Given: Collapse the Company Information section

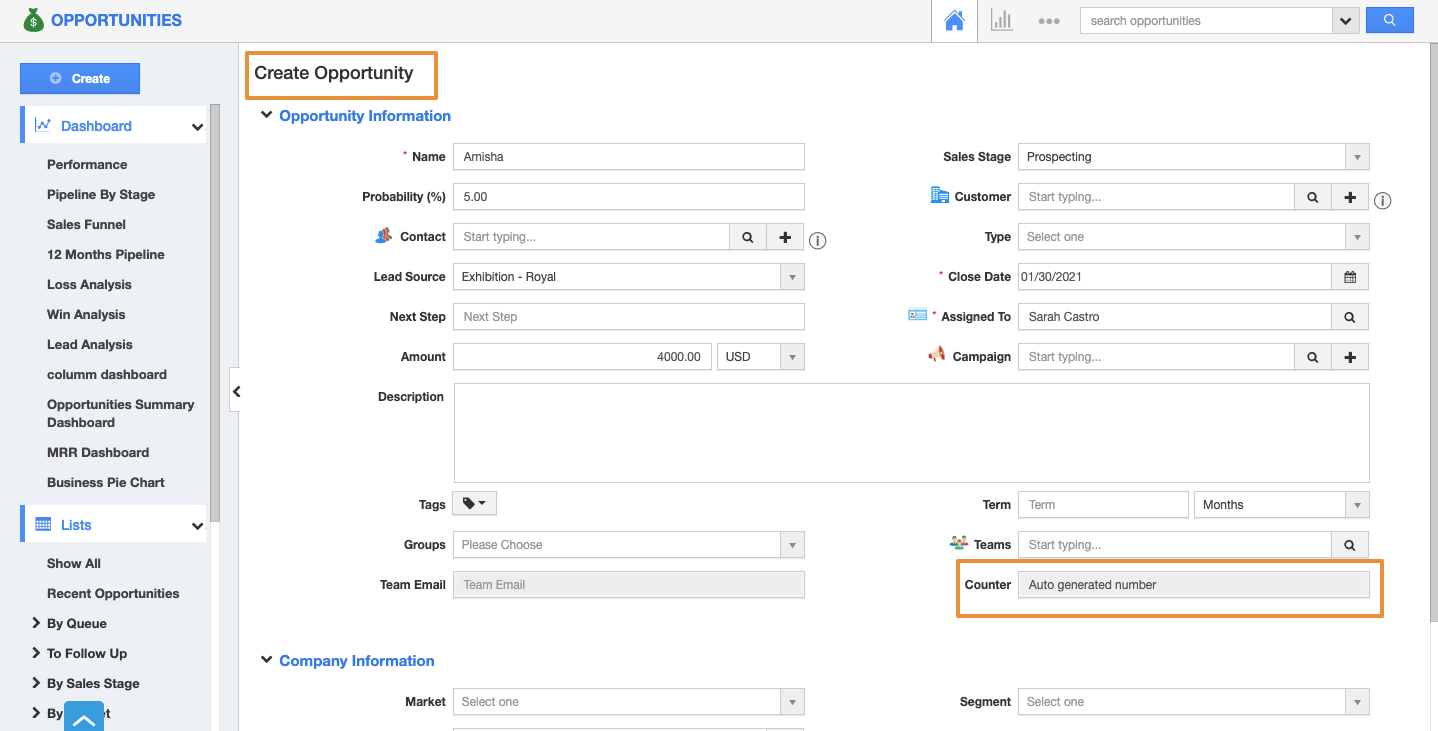Looking at the screenshot, I should pos(266,660).
